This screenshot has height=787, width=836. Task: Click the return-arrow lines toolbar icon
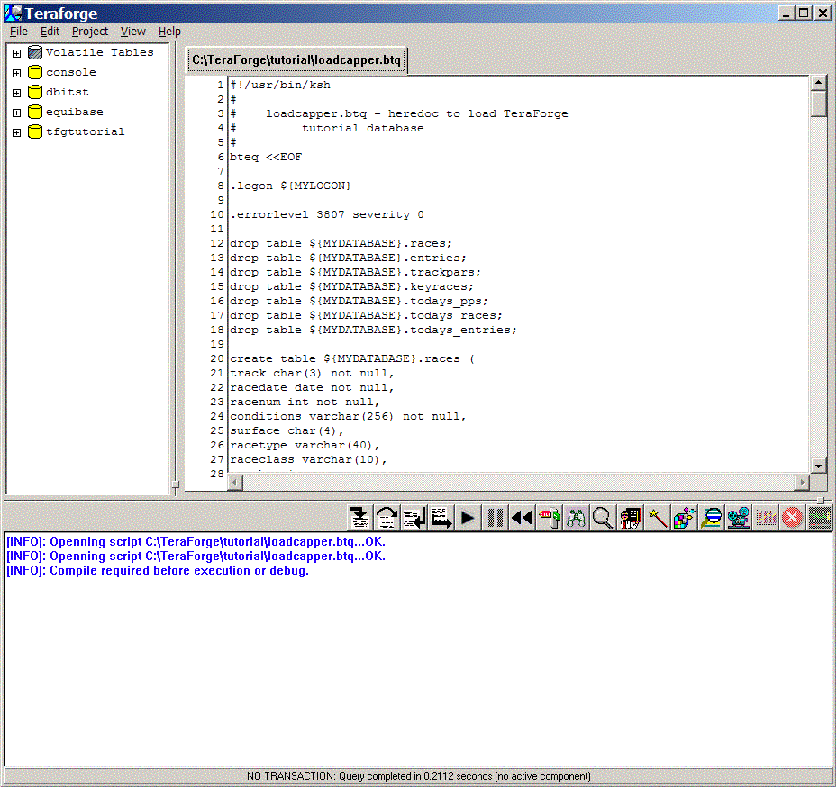(414, 517)
